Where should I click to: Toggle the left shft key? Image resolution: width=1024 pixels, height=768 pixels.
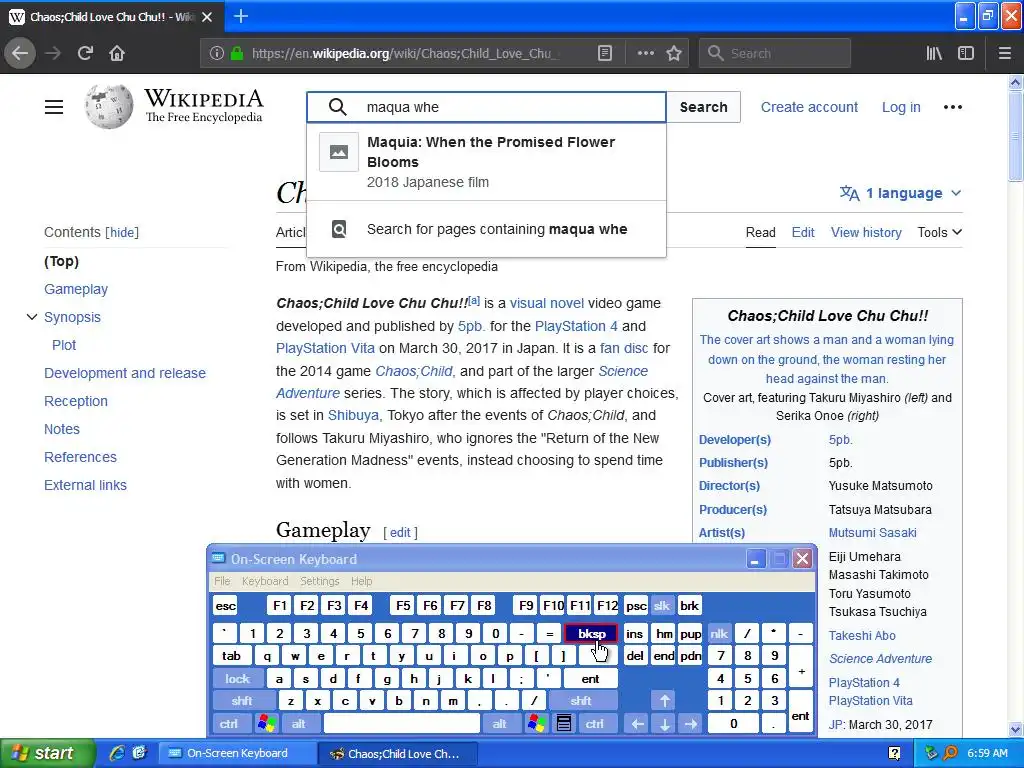coord(242,701)
